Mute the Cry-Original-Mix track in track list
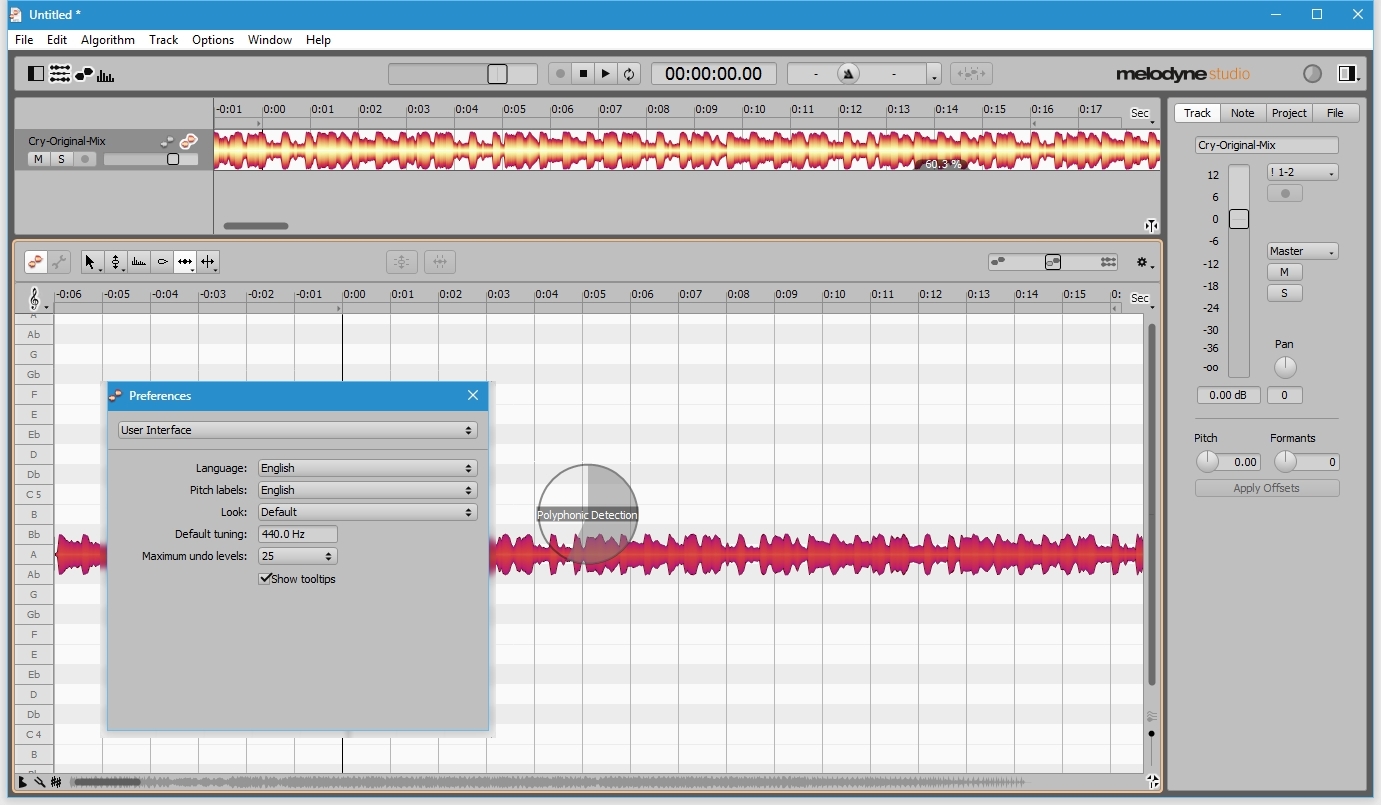The height and width of the screenshot is (805, 1381). (38, 159)
